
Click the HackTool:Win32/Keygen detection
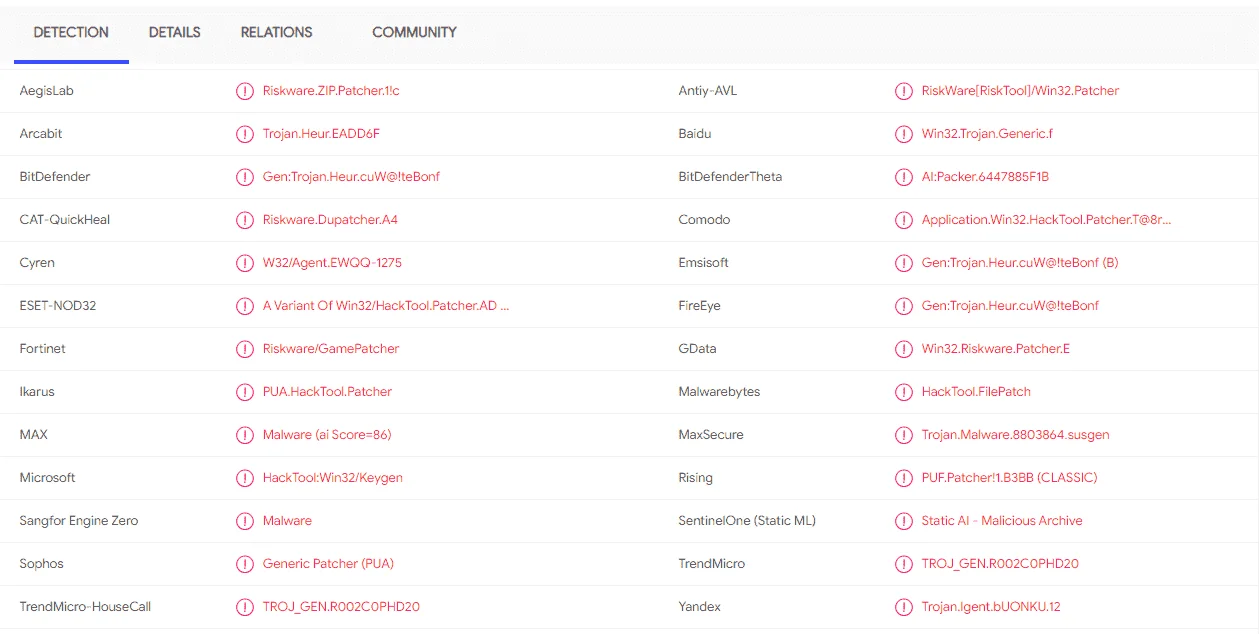coord(333,478)
